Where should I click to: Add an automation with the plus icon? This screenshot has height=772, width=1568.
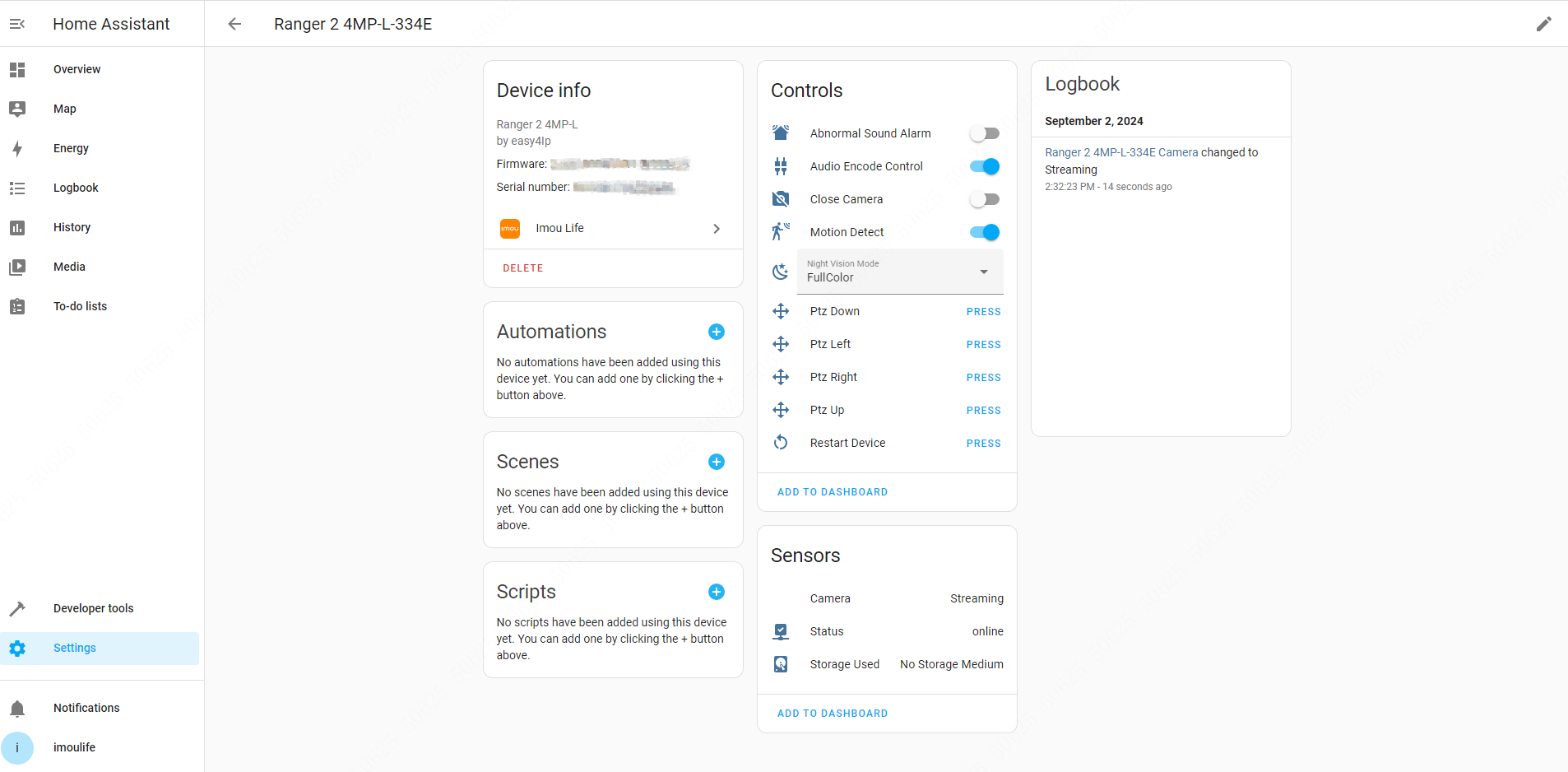(x=717, y=332)
